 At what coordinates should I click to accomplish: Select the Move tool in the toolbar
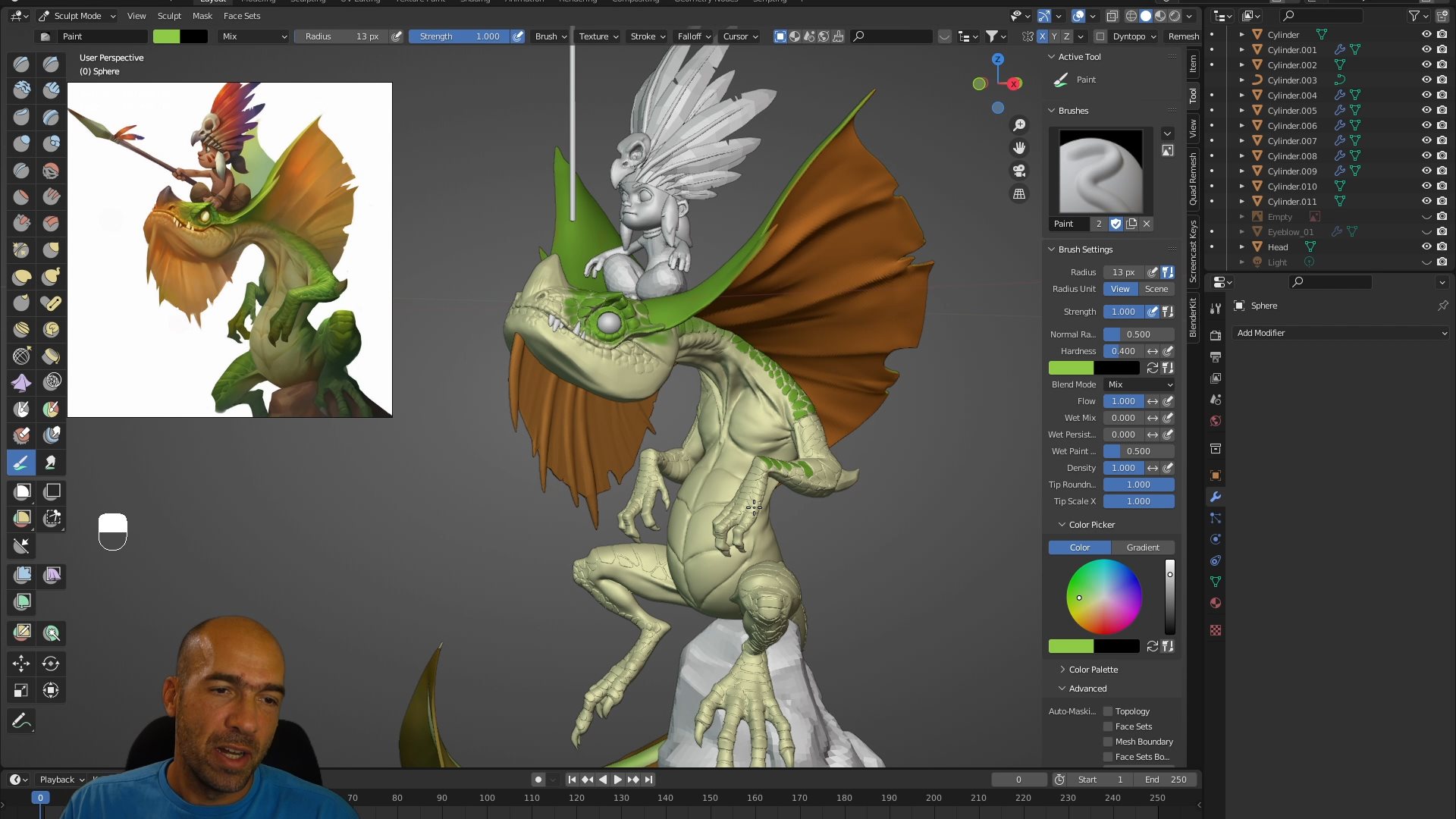[20, 664]
